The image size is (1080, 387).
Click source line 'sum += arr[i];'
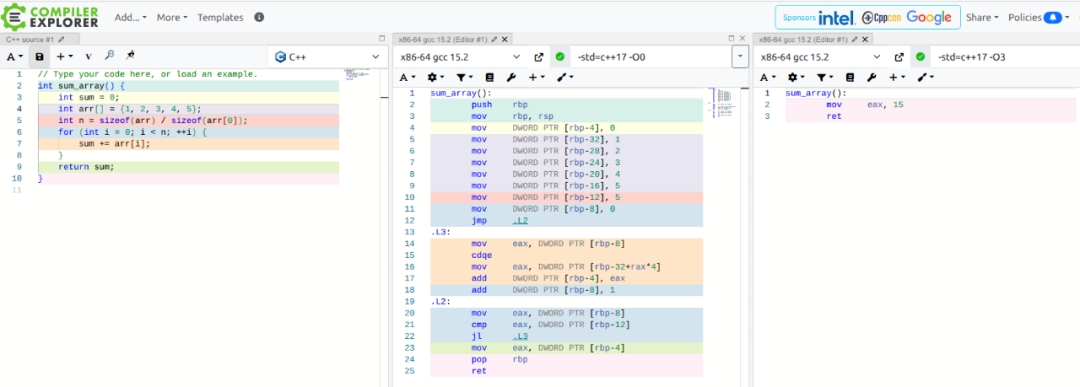click(114, 144)
